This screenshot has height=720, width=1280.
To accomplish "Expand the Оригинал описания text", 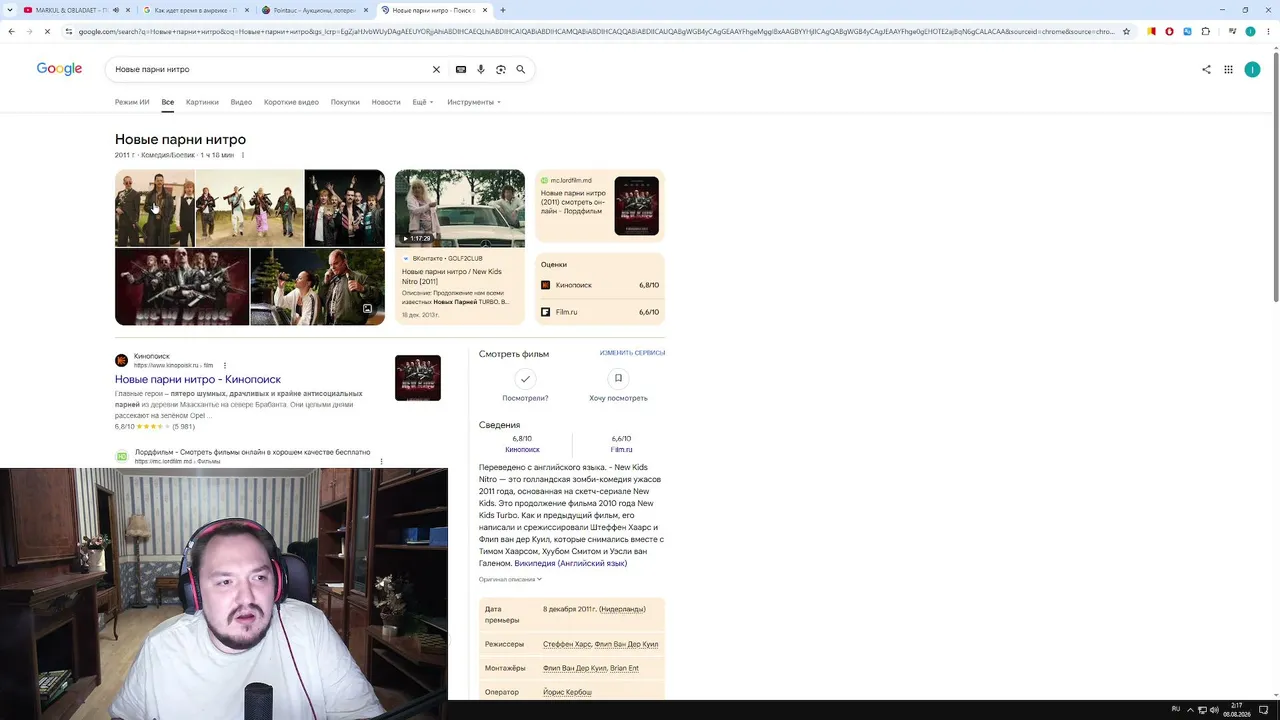I will [510, 579].
